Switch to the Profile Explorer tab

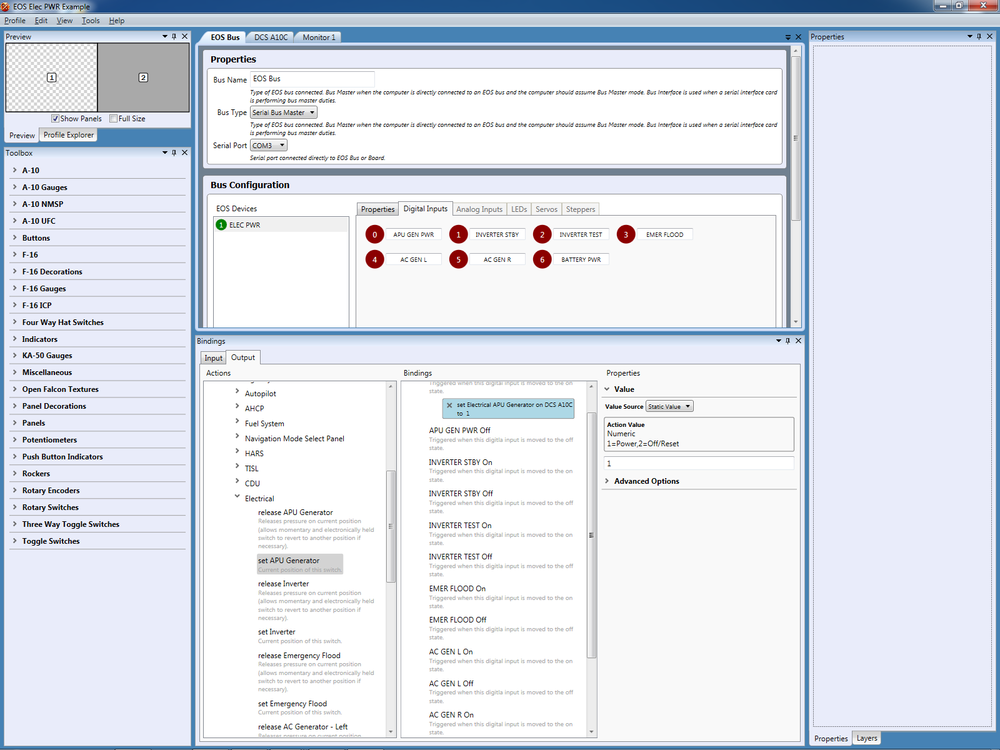(68, 135)
